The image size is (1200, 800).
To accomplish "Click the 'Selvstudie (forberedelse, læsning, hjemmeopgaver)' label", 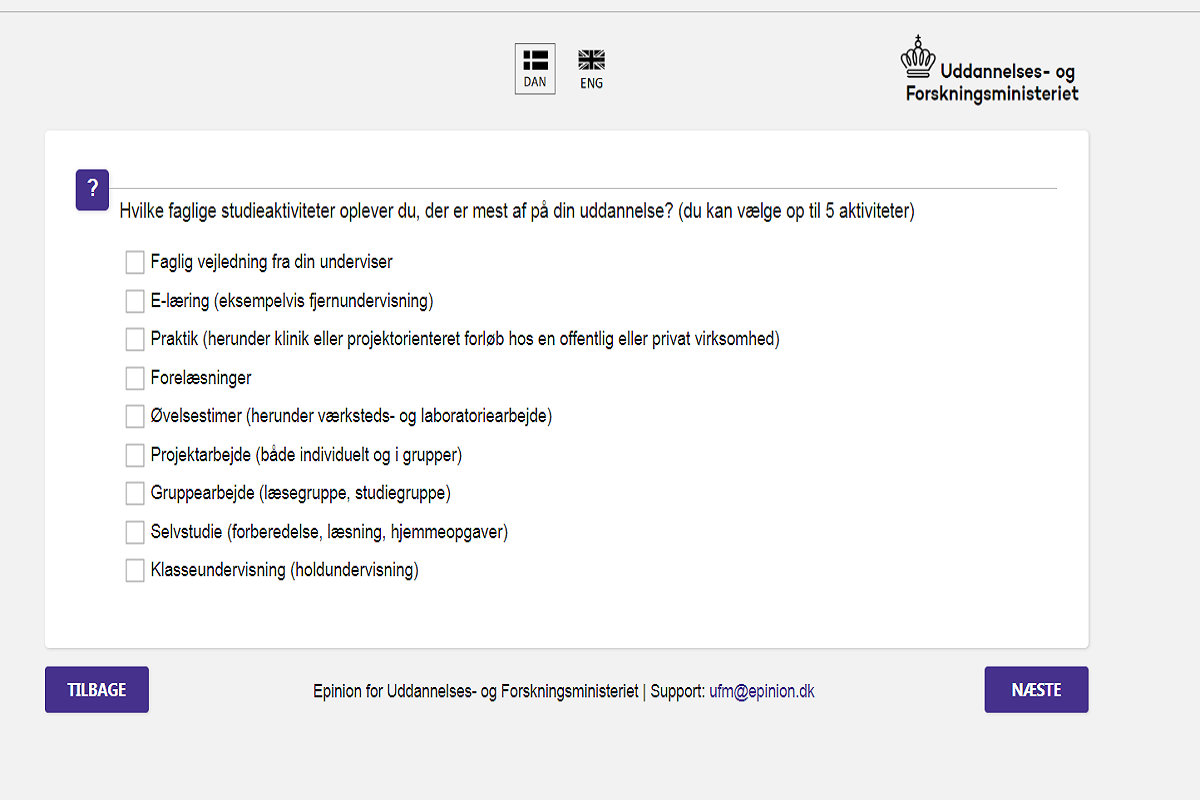I will (x=329, y=532).
